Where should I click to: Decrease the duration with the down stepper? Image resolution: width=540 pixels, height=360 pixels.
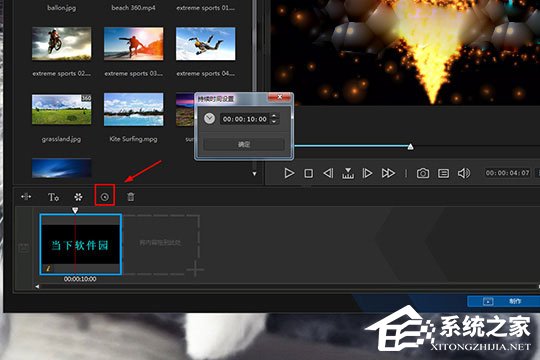pos(274,122)
